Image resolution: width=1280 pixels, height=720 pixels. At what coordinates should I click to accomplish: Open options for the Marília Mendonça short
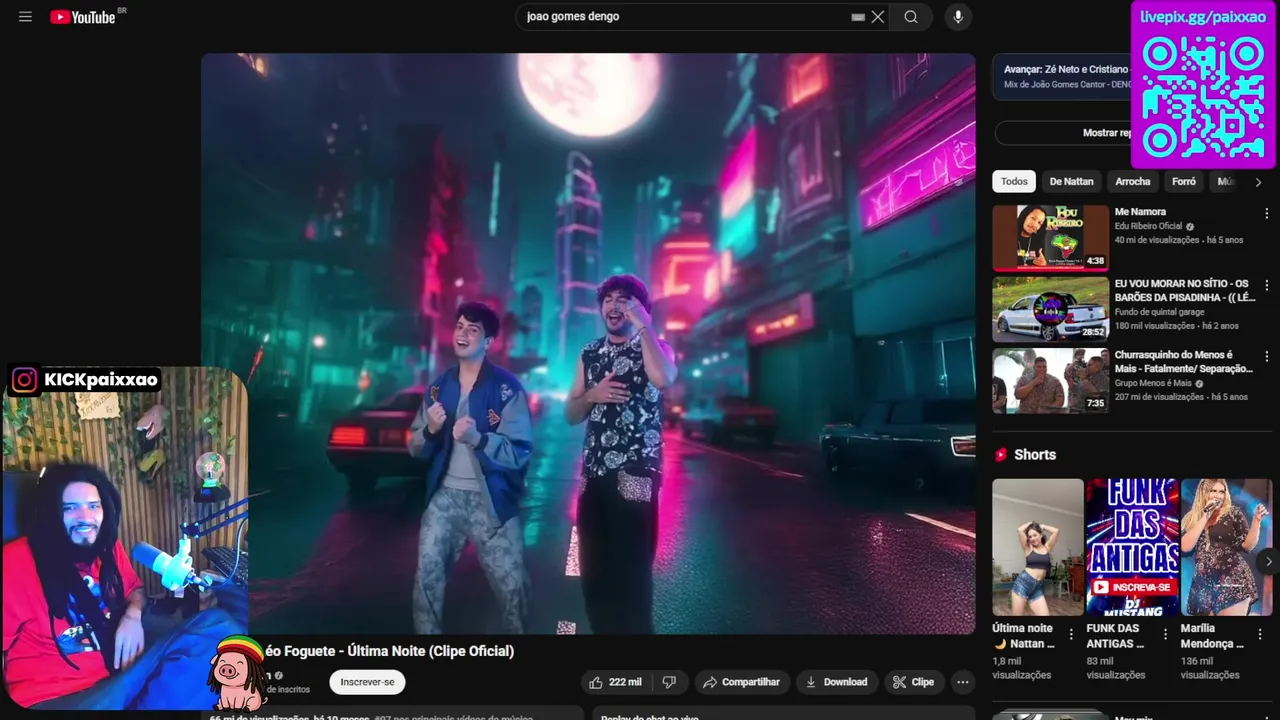[1259, 635]
